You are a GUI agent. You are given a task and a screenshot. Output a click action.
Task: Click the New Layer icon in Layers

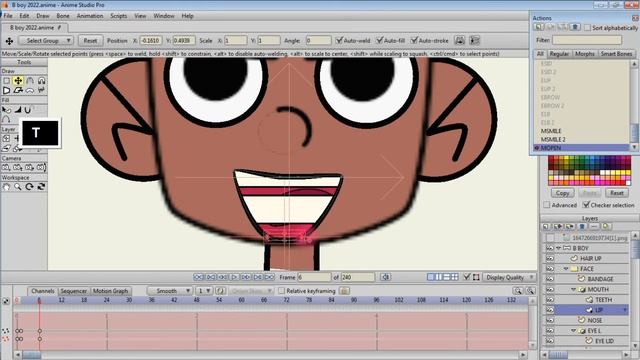[x=546, y=227]
